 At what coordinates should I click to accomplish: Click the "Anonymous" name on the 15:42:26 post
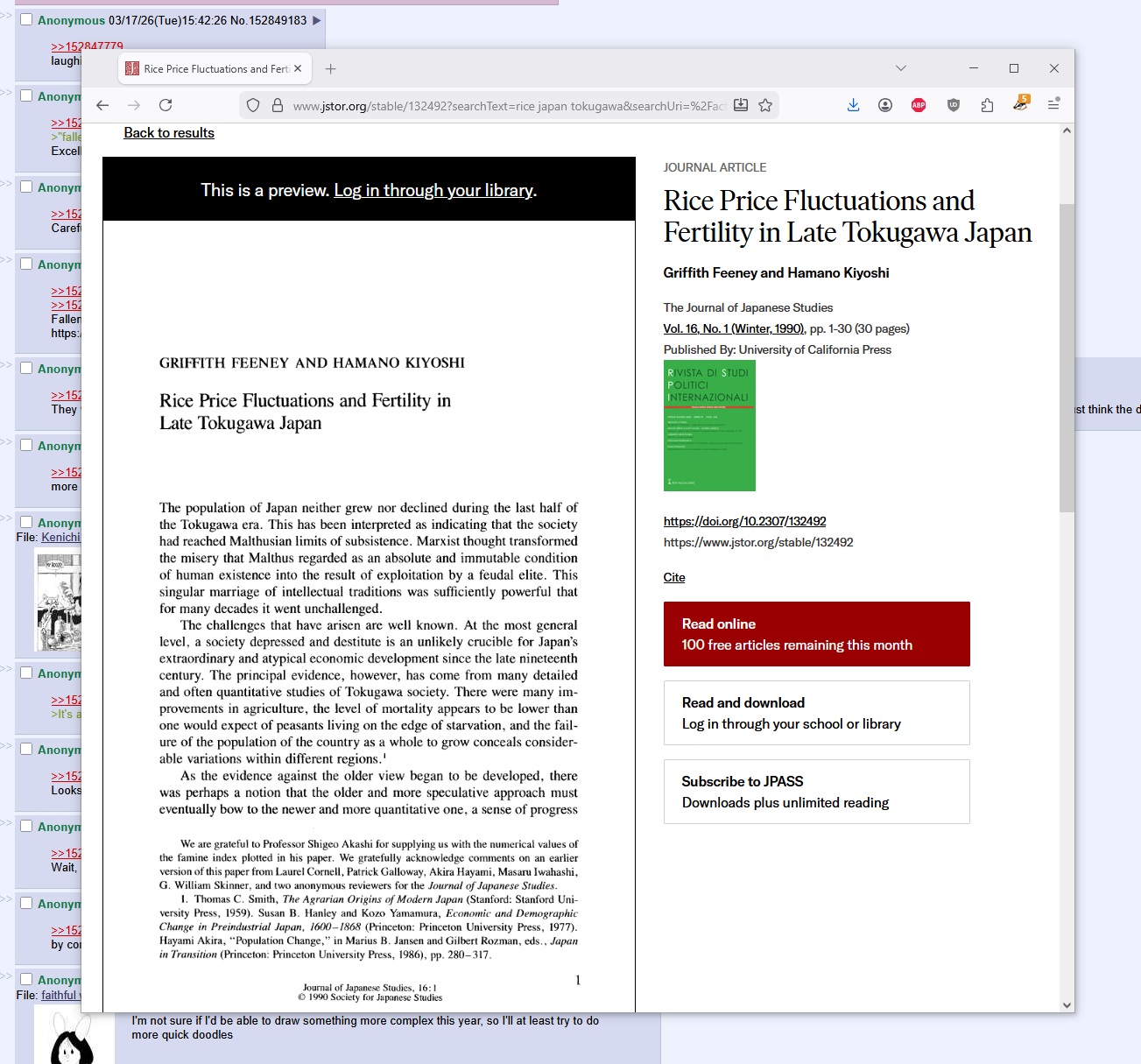tap(71, 20)
